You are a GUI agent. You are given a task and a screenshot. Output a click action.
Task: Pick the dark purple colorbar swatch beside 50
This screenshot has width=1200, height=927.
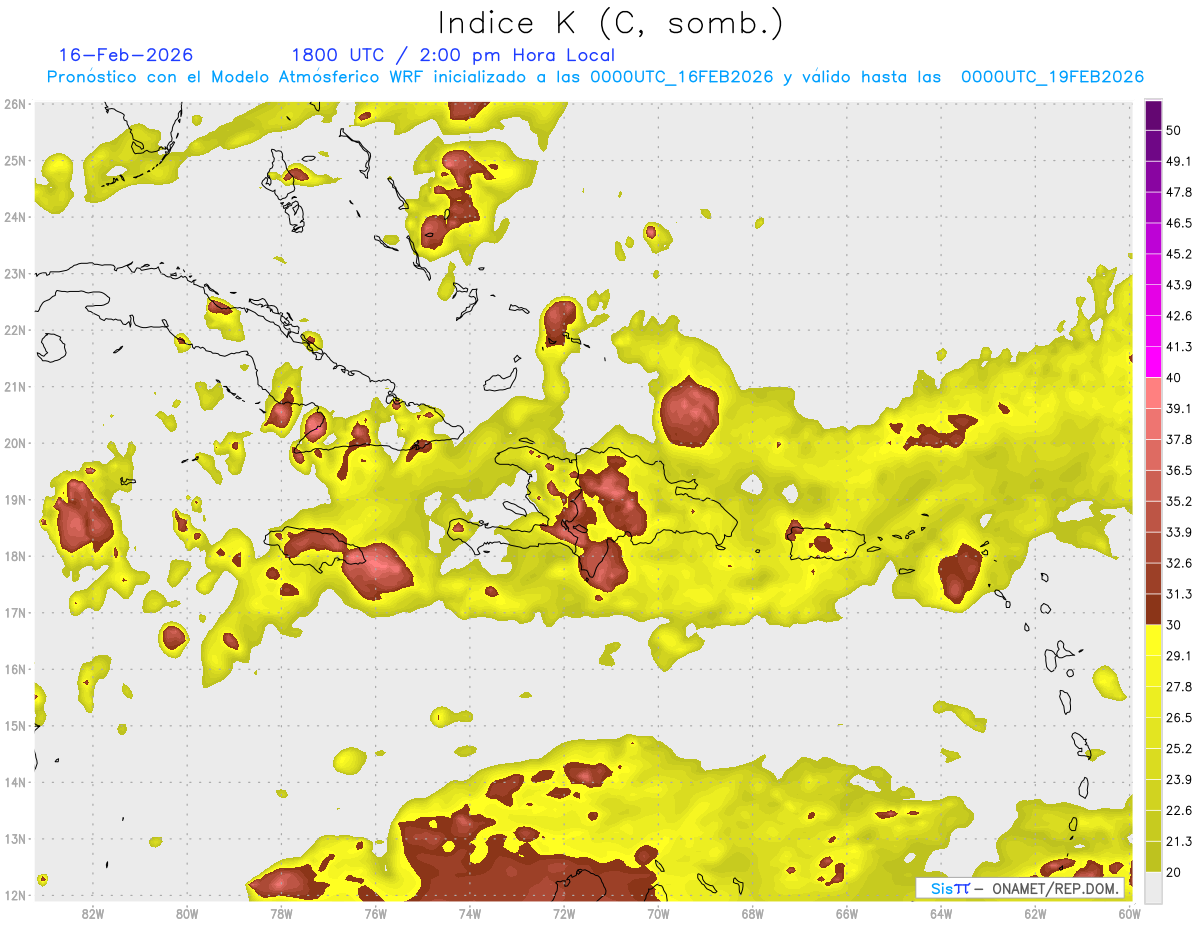tap(1153, 115)
